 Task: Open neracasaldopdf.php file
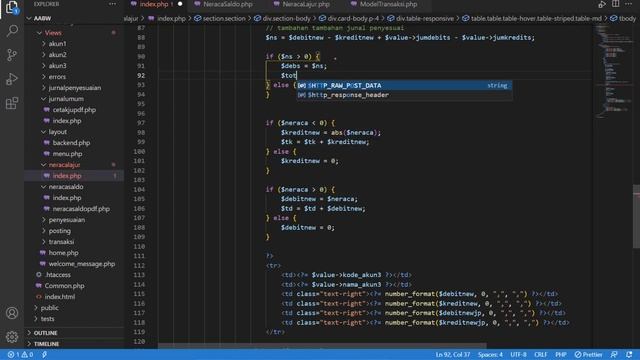(x=81, y=209)
